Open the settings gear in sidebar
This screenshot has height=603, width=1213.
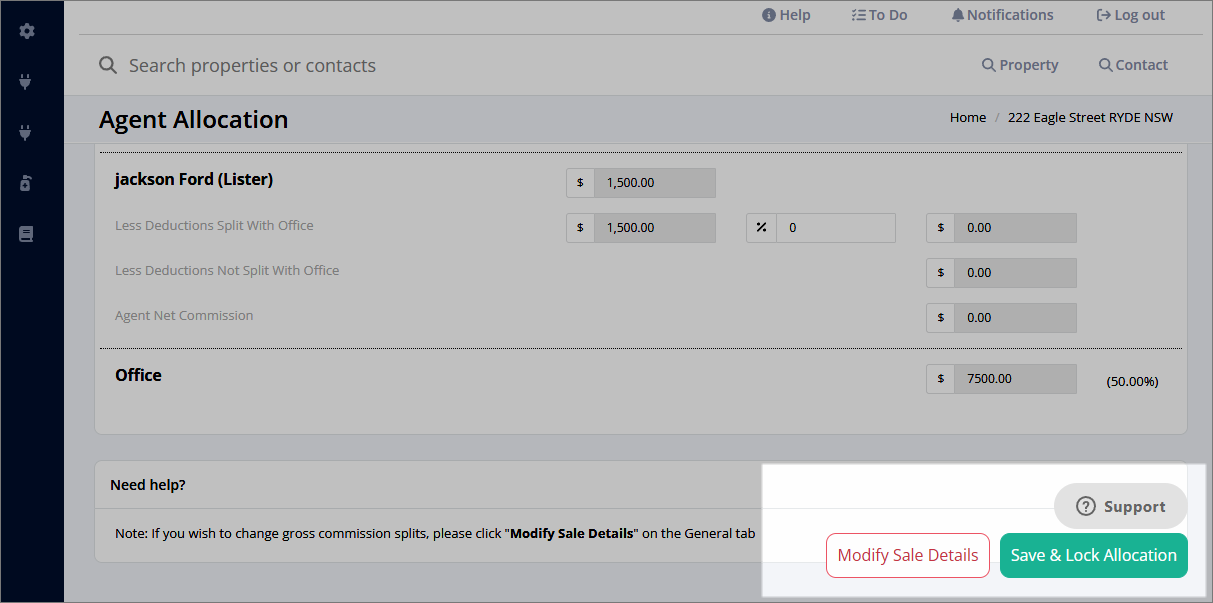[27, 31]
